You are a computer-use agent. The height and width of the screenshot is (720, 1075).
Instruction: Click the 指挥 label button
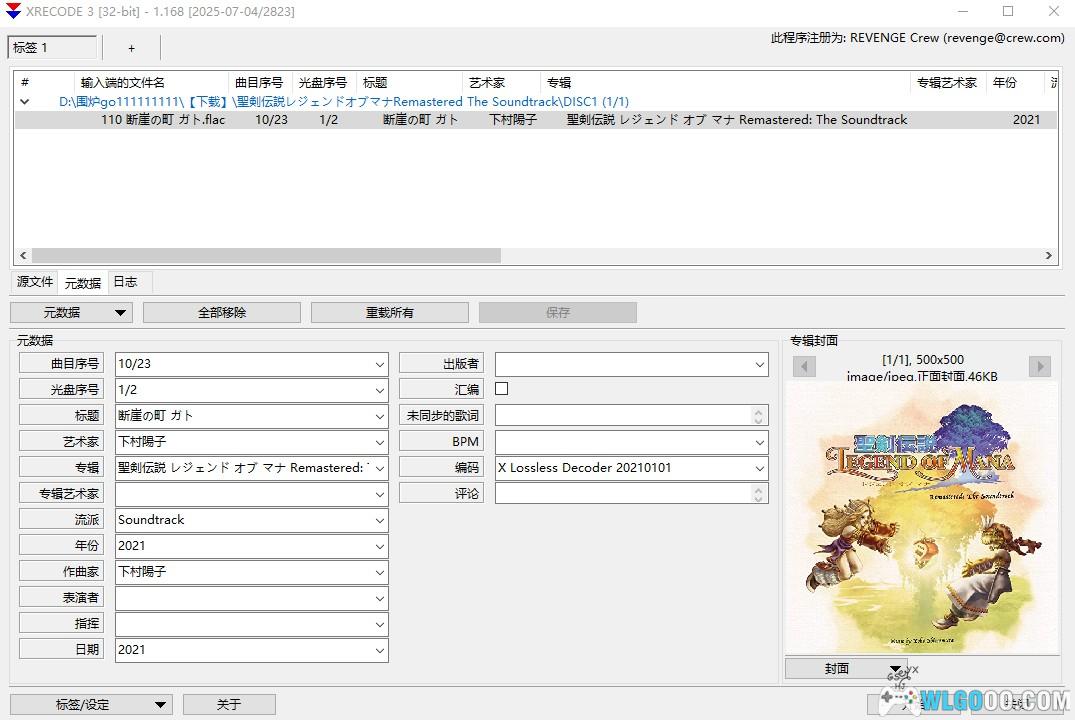tap(61, 624)
